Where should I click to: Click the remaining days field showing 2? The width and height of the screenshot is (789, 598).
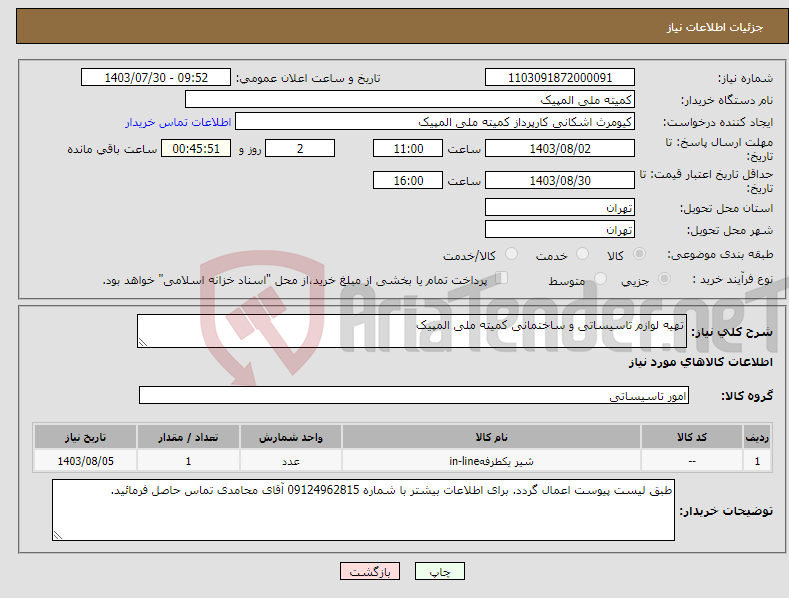click(300, 148)
